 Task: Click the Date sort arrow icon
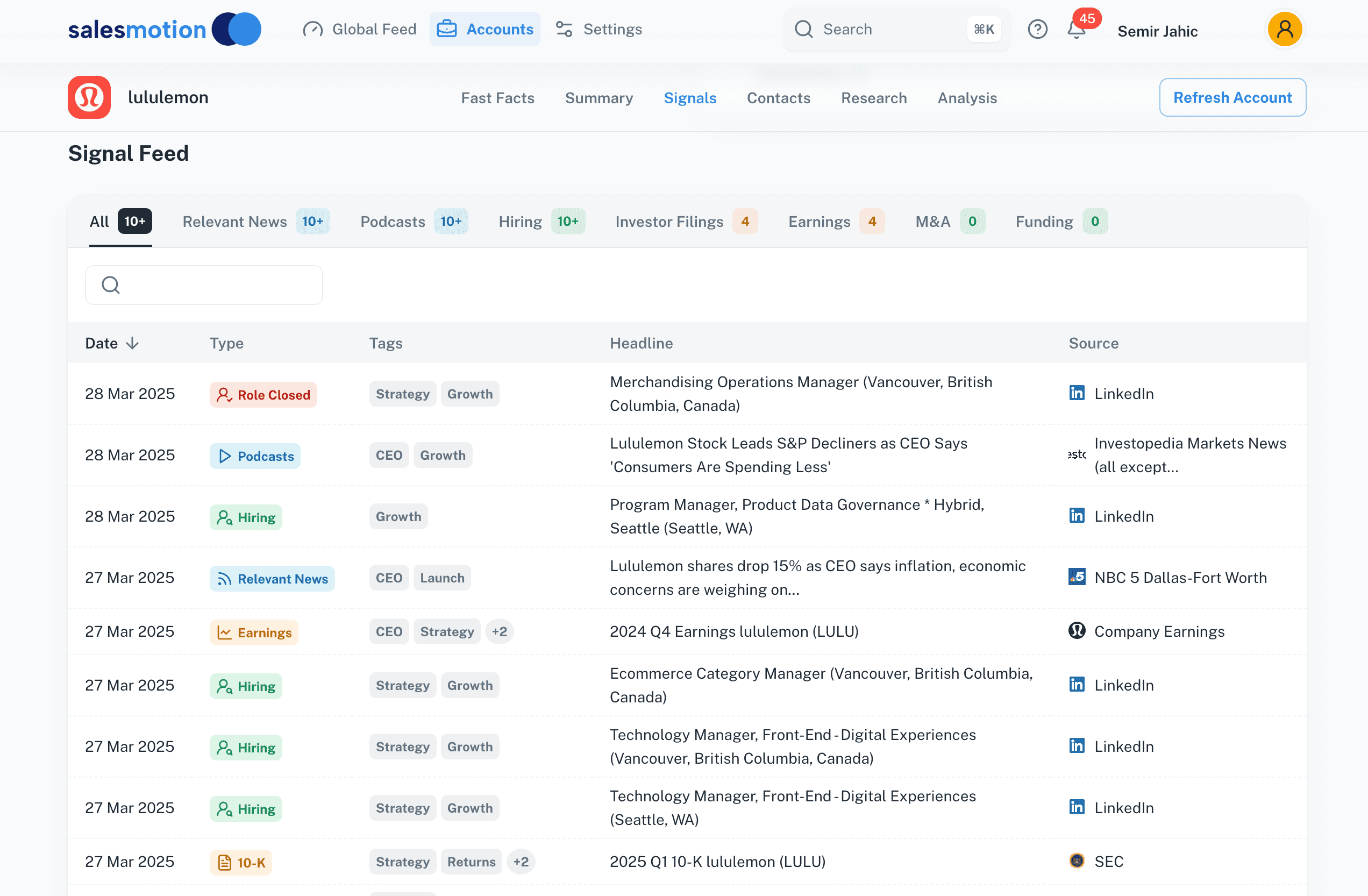pos(133,343)
